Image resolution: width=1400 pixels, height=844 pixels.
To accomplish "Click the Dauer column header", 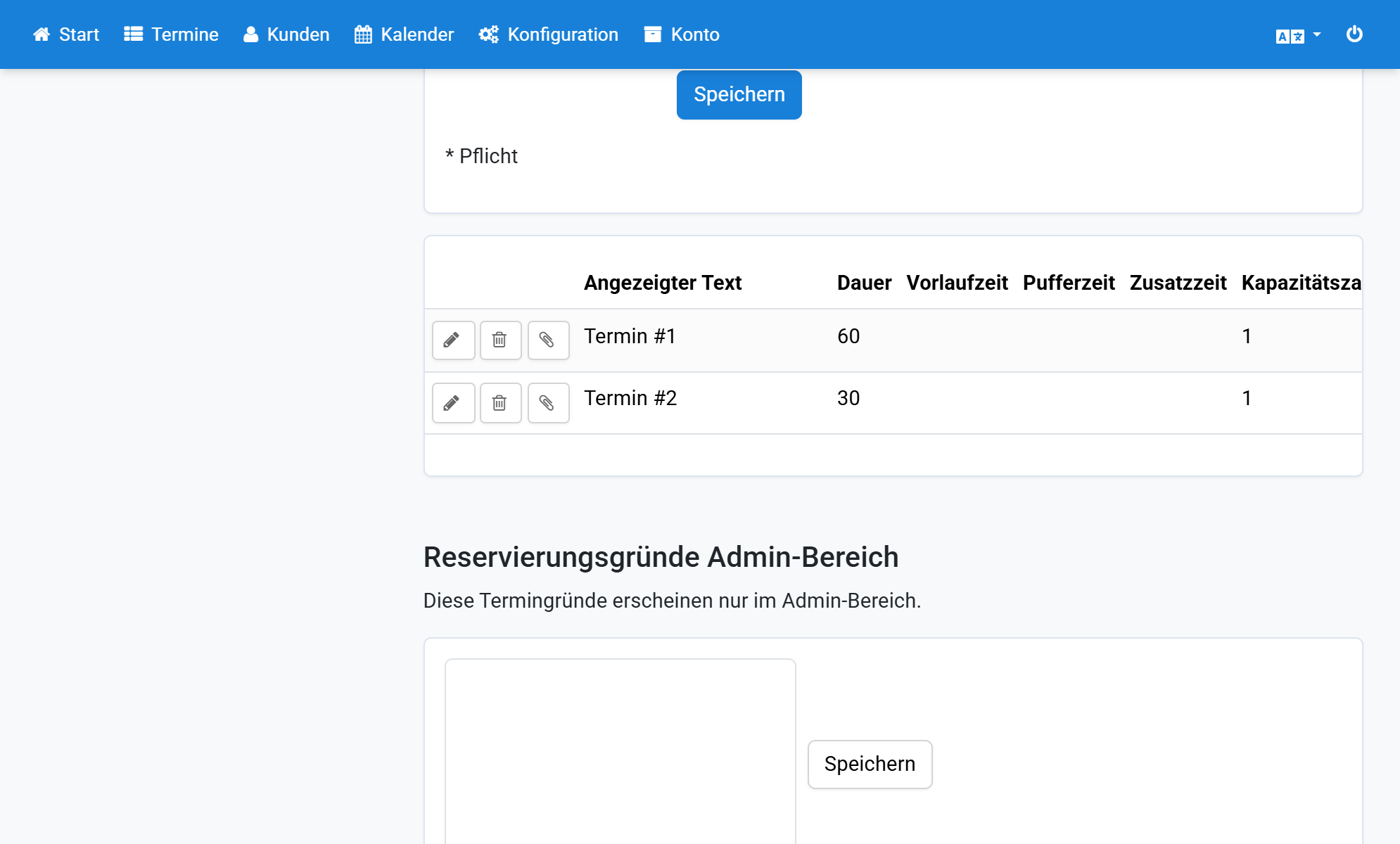I will pos(864,283).
